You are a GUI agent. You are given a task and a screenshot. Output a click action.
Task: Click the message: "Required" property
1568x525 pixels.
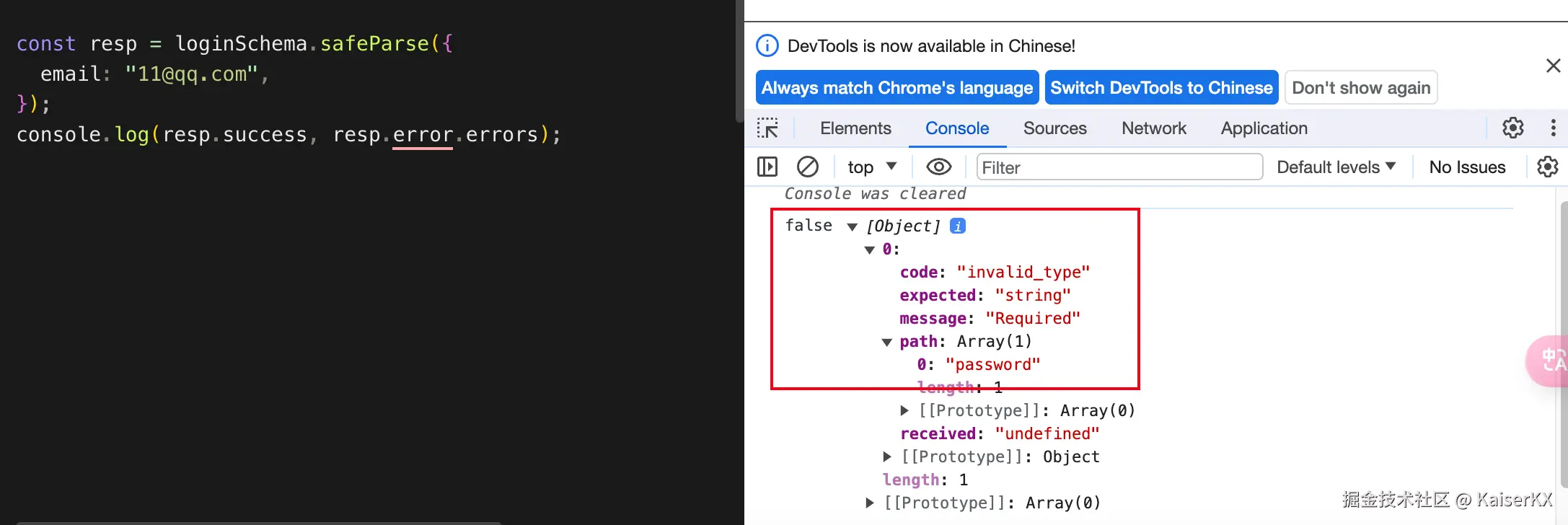(990, 318)
